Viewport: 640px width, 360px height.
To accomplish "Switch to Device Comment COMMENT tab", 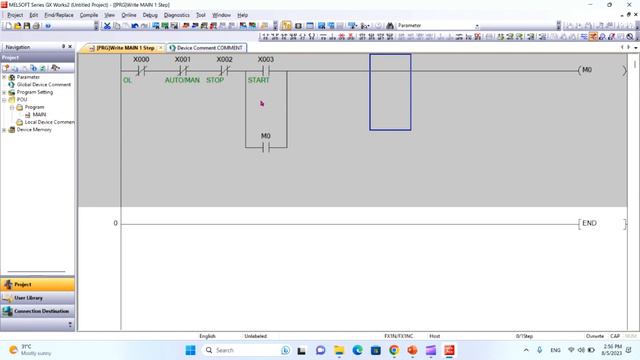I will [206, 48].
